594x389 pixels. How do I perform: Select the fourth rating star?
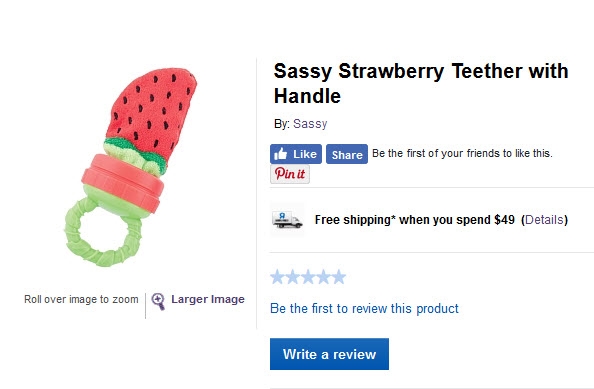coord(324,277)
